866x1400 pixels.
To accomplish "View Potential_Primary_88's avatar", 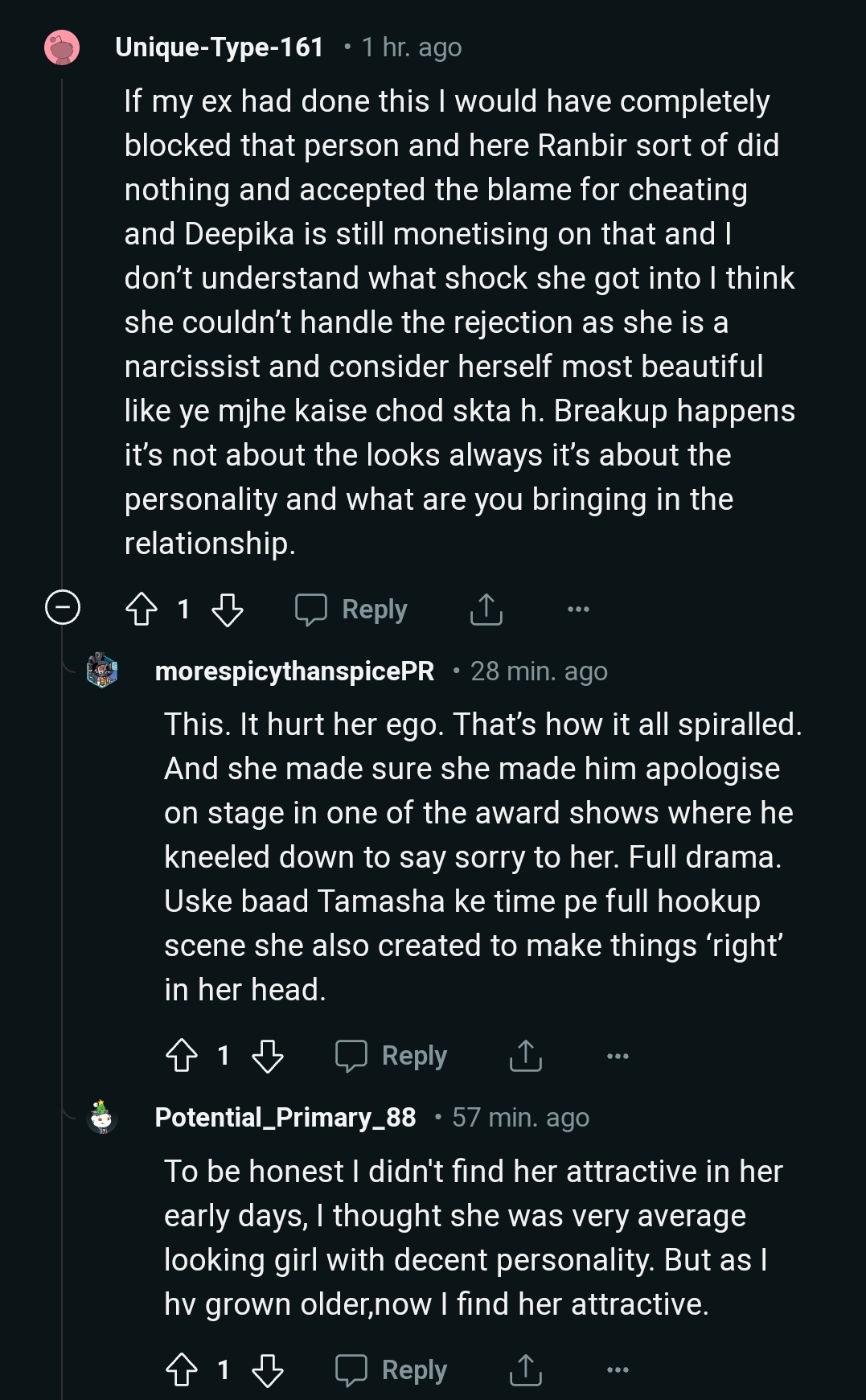I will coord(102,1117).
